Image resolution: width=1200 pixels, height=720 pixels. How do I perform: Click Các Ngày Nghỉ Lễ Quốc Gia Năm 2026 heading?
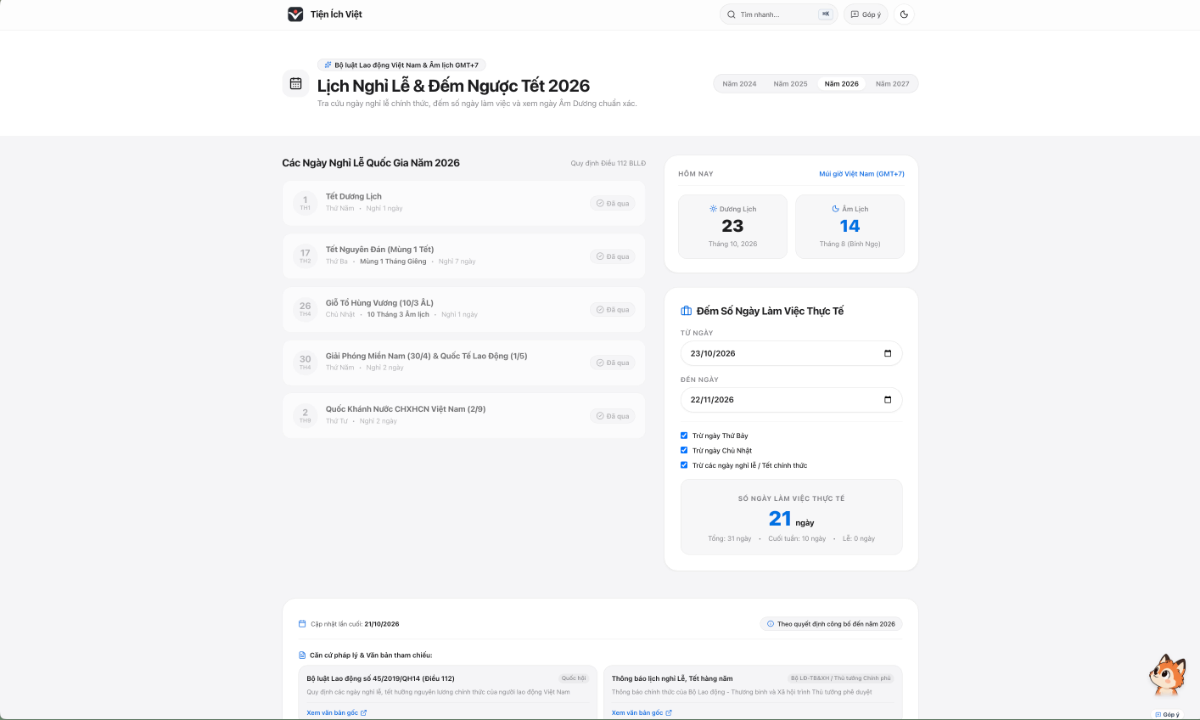371,162
